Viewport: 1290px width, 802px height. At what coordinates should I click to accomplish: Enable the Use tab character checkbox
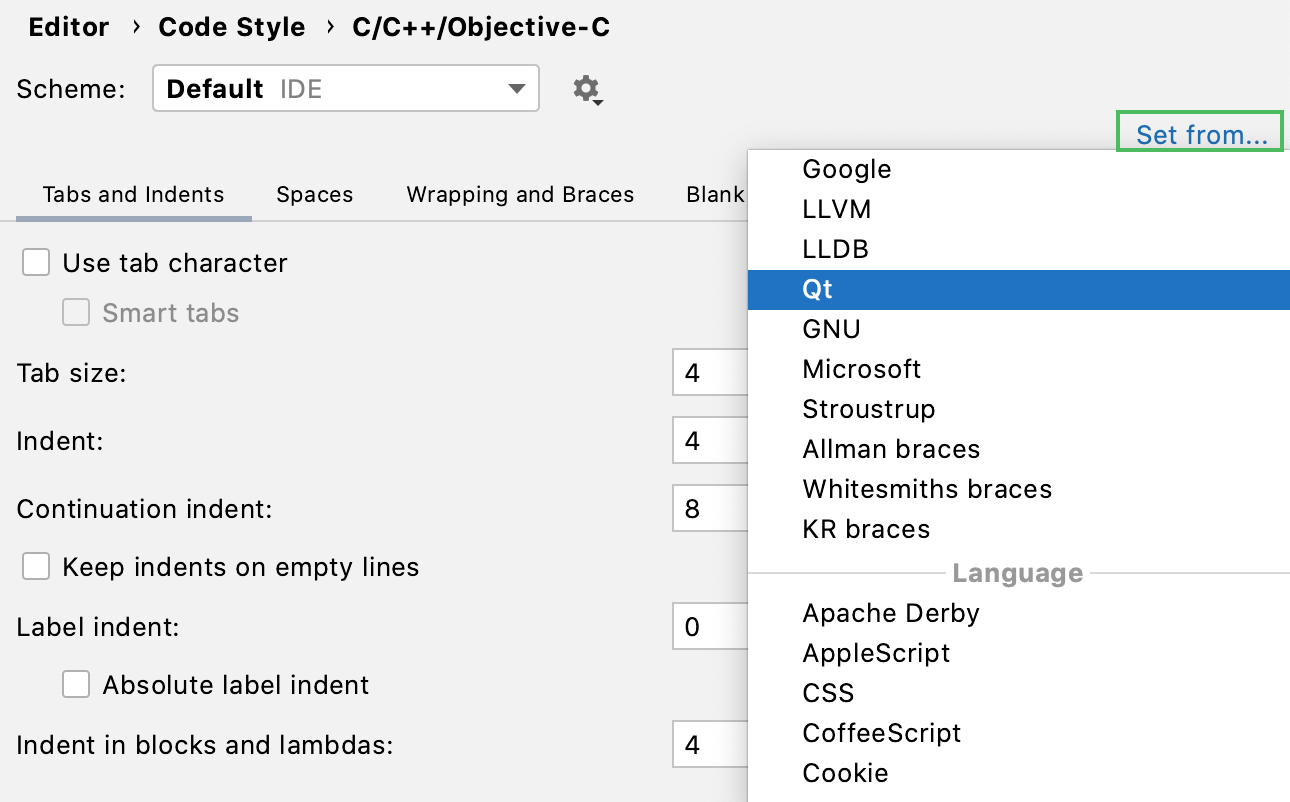click(36, 263)
